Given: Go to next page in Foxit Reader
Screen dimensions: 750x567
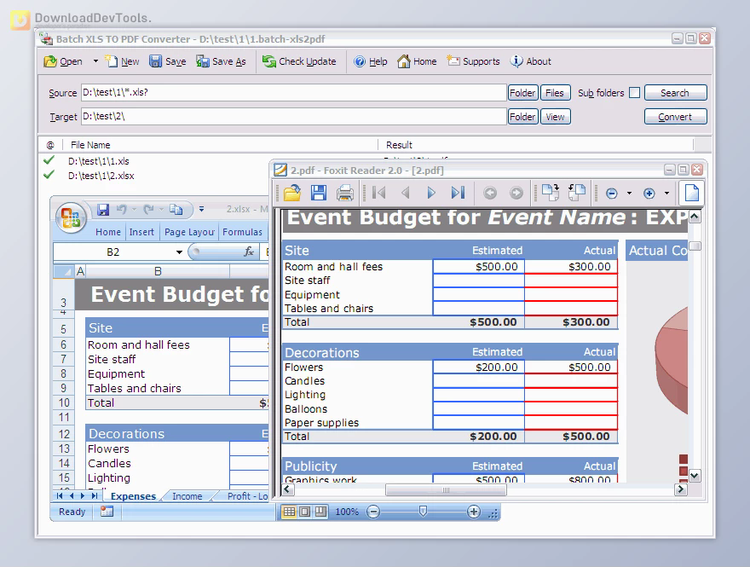Looking at the screenshot, I should pos(431,193).
